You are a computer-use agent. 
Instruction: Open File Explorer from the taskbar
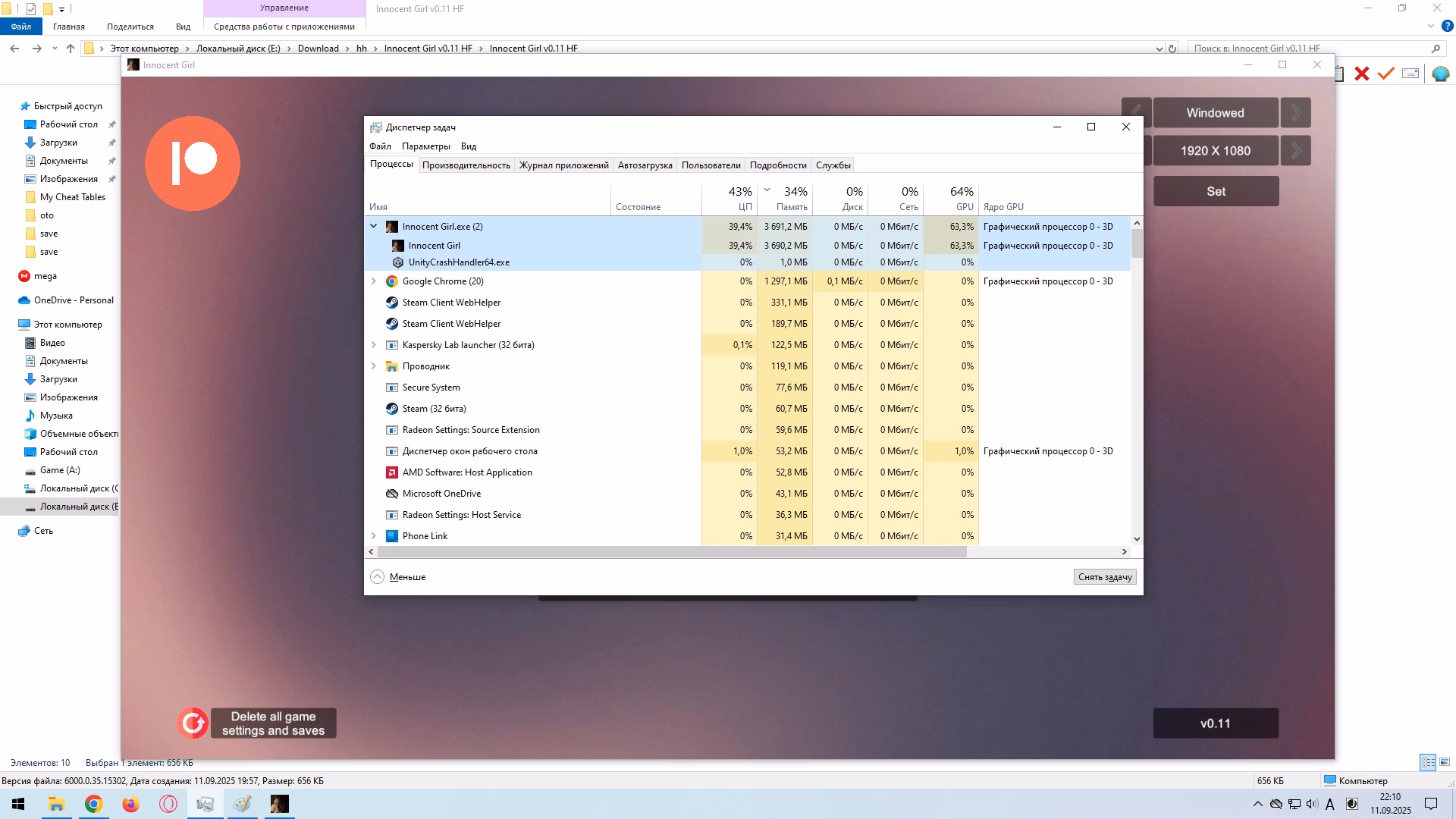[x=56, y=805]
